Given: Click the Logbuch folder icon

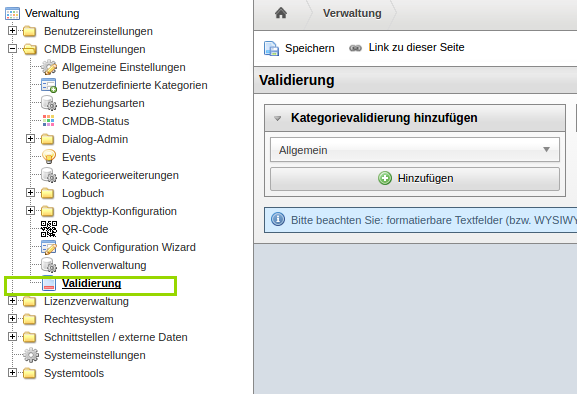Looking at the screenshot, I should [47, 194].
